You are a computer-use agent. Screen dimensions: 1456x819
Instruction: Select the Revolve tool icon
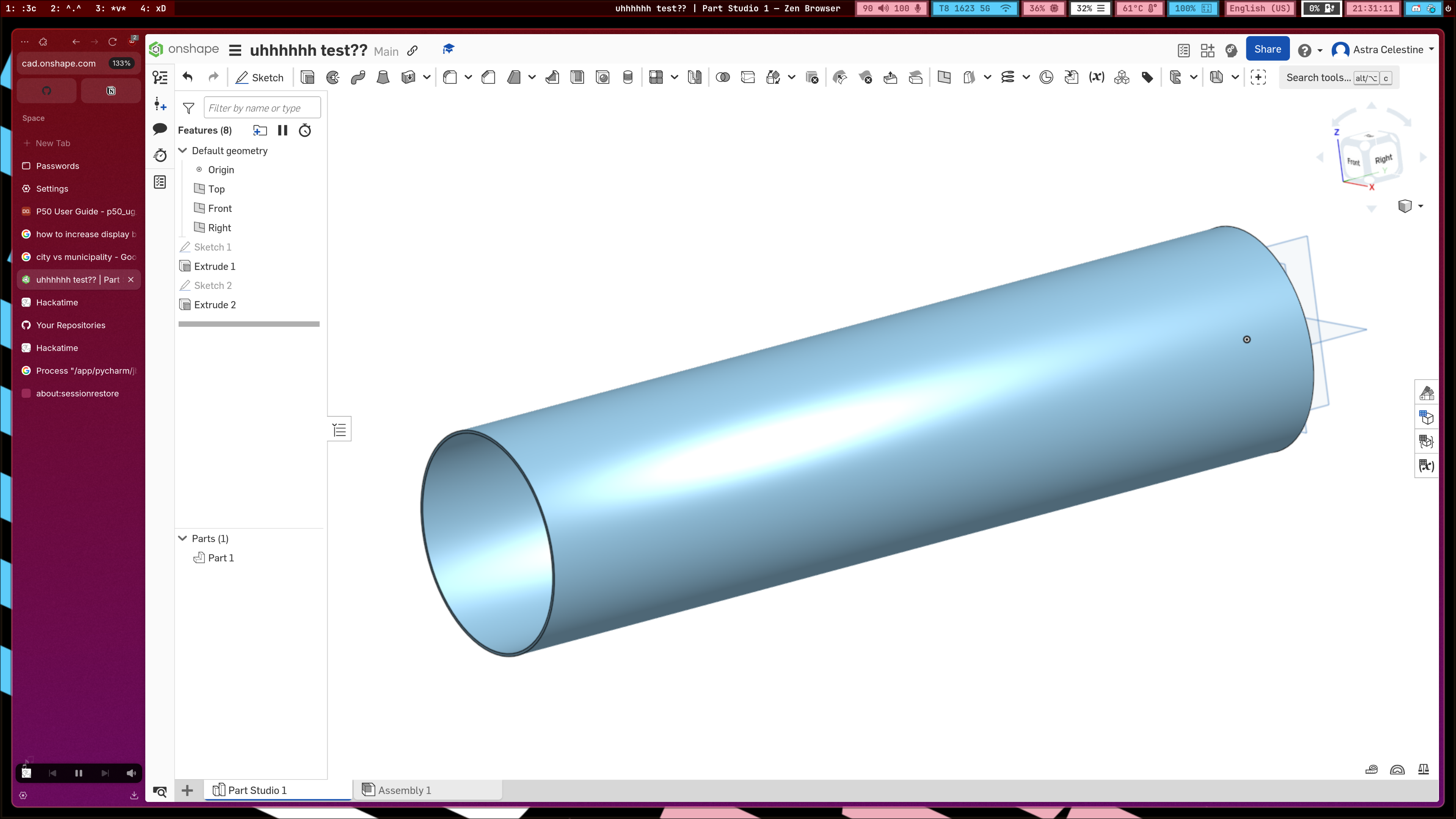point(333,77)
